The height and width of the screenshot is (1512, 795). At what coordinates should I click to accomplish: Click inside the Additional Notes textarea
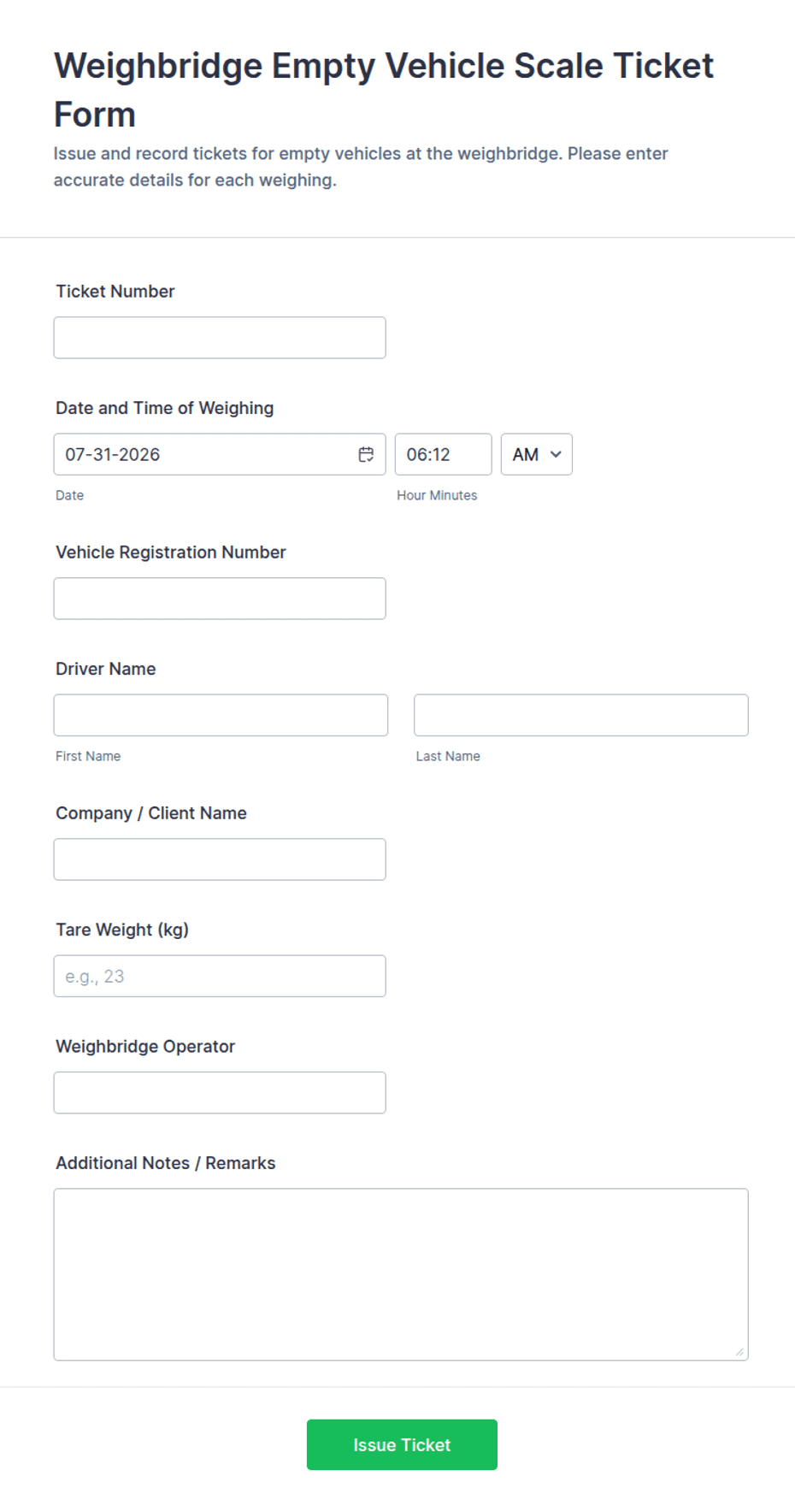tap(401, 1274)
